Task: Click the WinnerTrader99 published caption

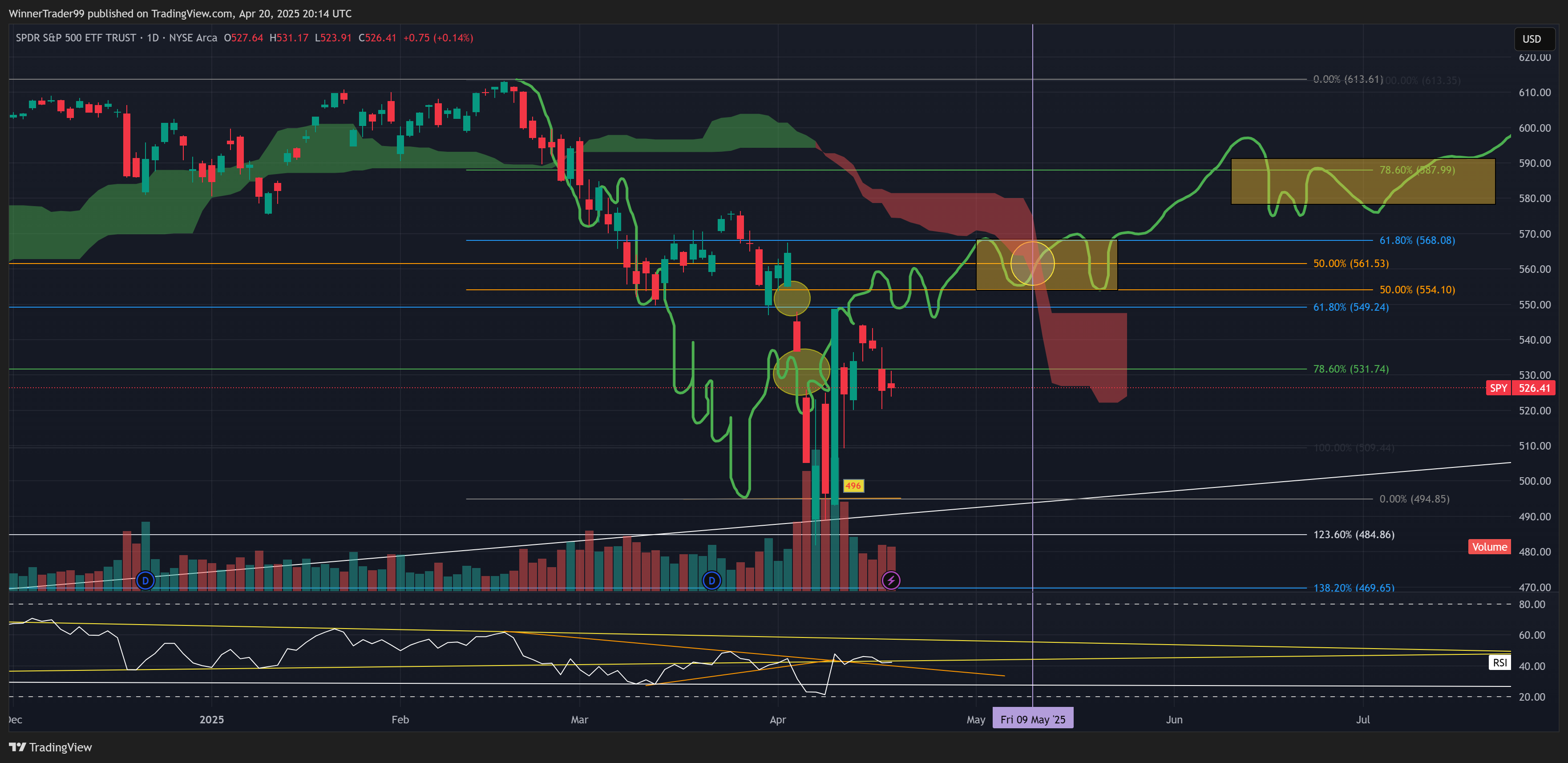Action: [x=180, y=13]
